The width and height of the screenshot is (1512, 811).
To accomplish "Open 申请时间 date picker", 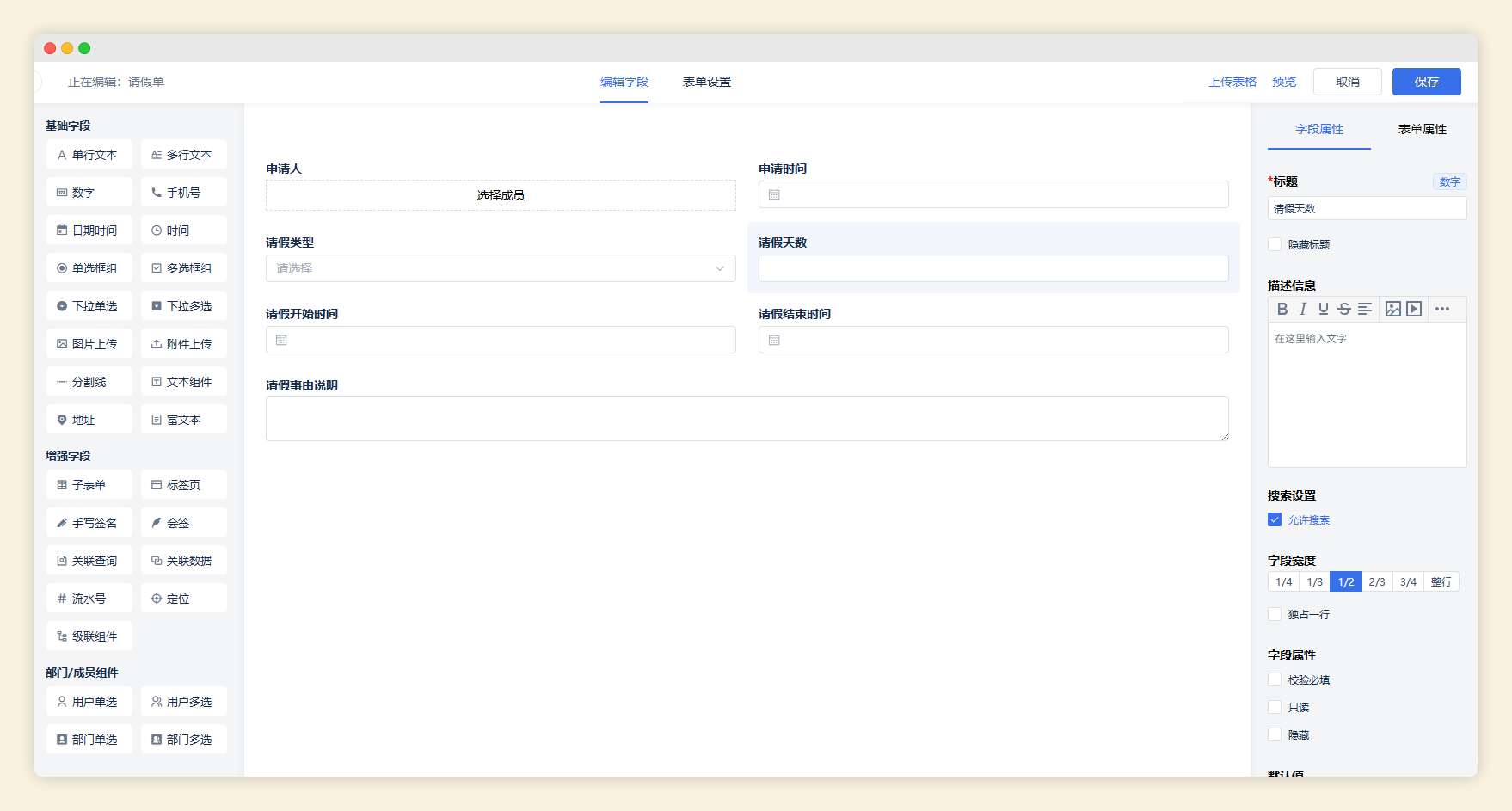I will pyautogui.click(x=993, y=194).
